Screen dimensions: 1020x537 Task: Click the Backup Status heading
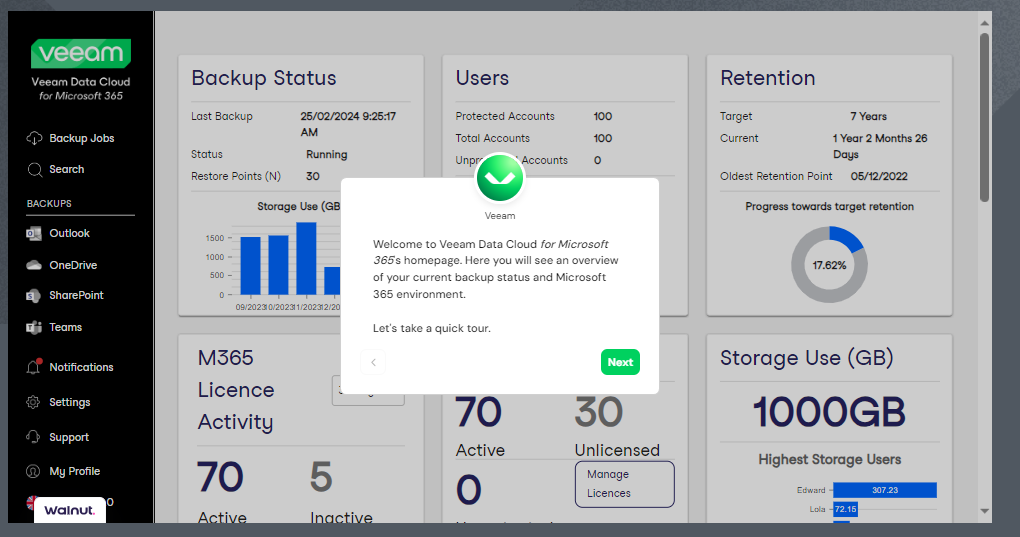tap(263, 78)
